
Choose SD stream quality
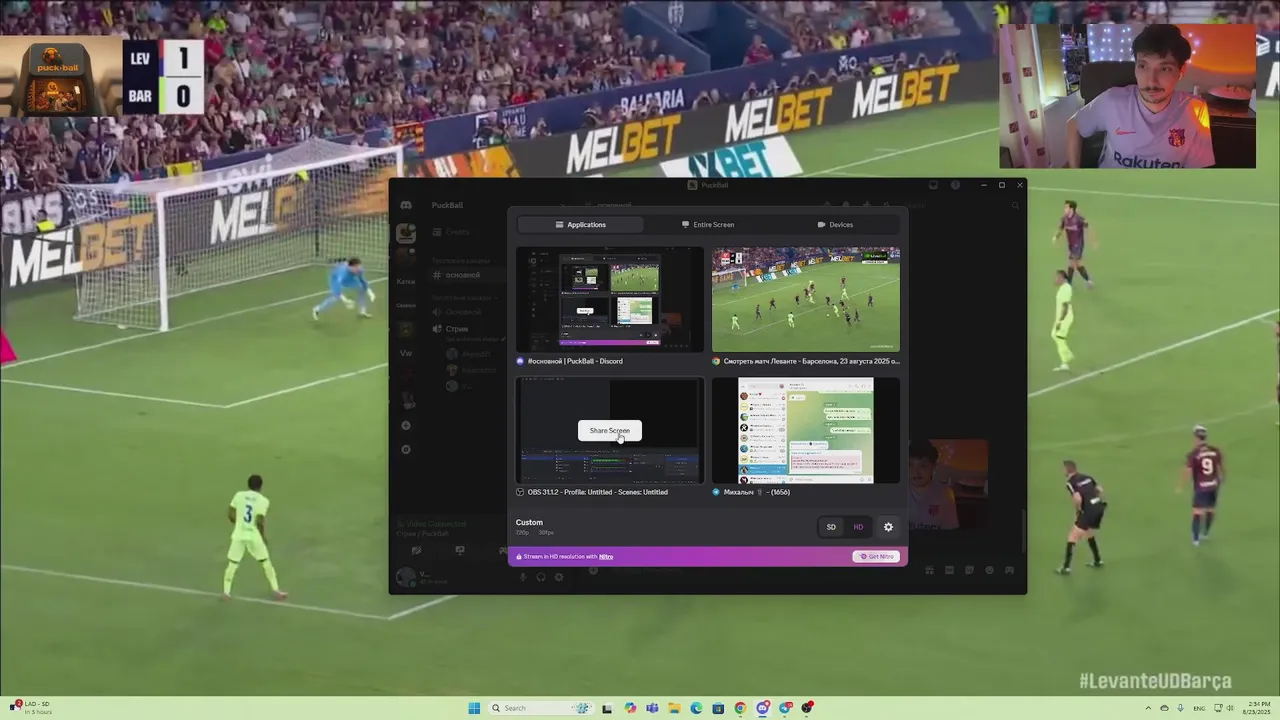[x=831, y=527]
